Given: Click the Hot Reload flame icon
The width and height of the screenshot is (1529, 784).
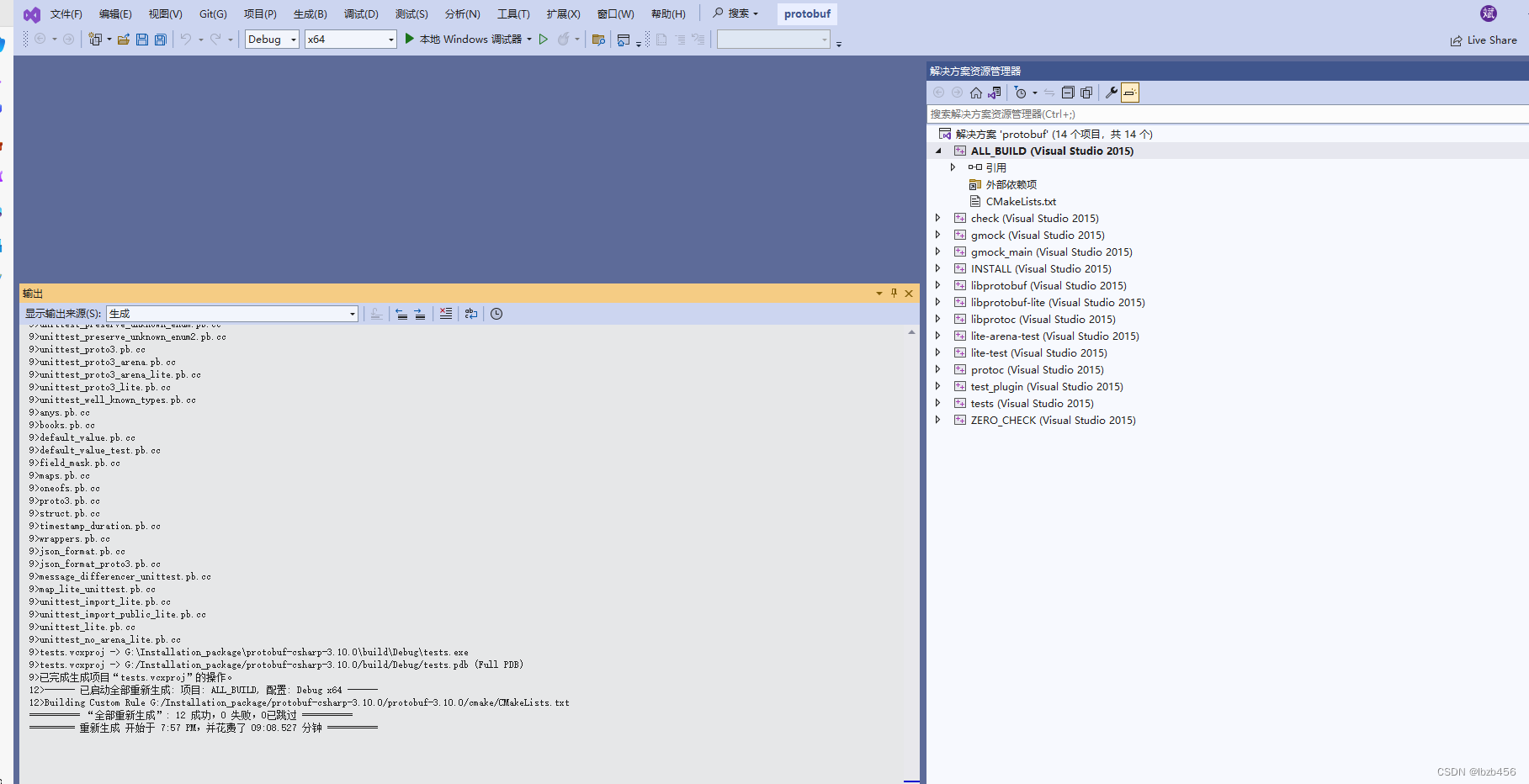Looking at the screenshot, I should click(564, 39).
